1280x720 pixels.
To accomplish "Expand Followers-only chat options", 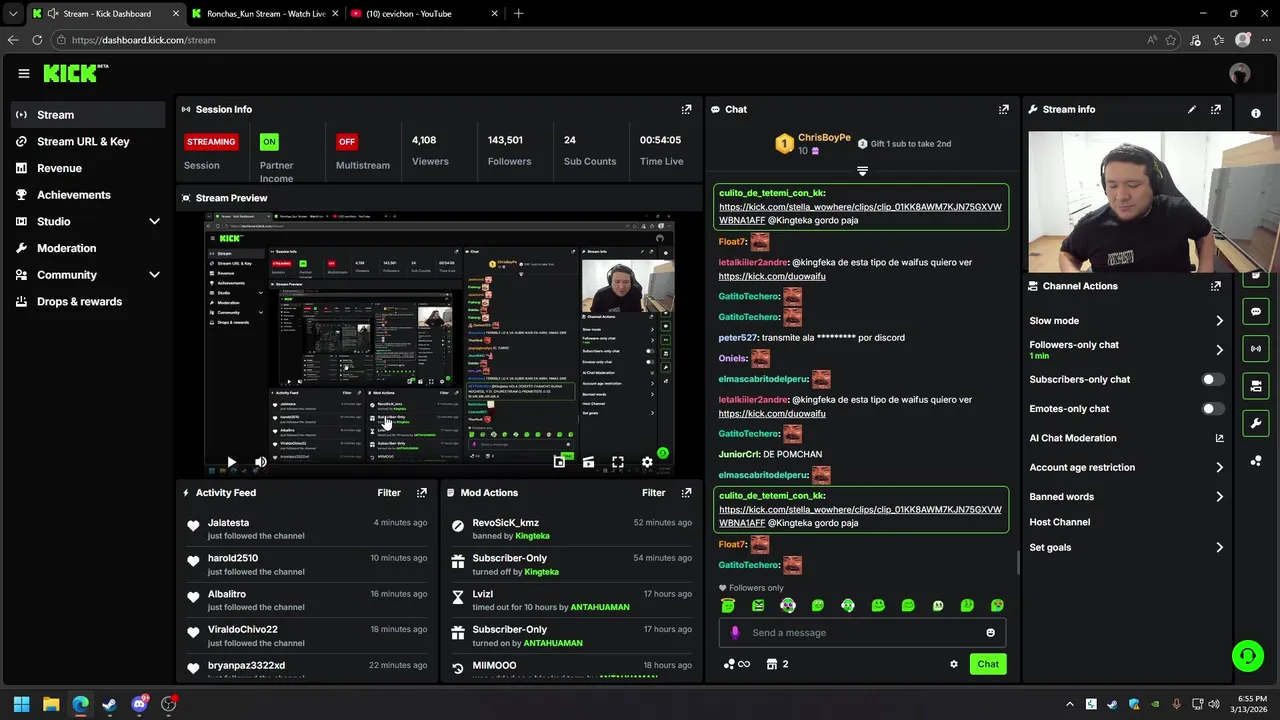I will [1219, 350].
